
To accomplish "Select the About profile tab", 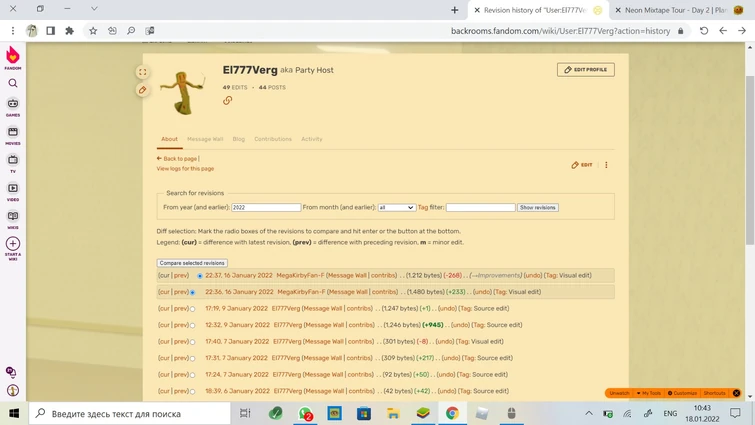I will click(x=169, y=139).
